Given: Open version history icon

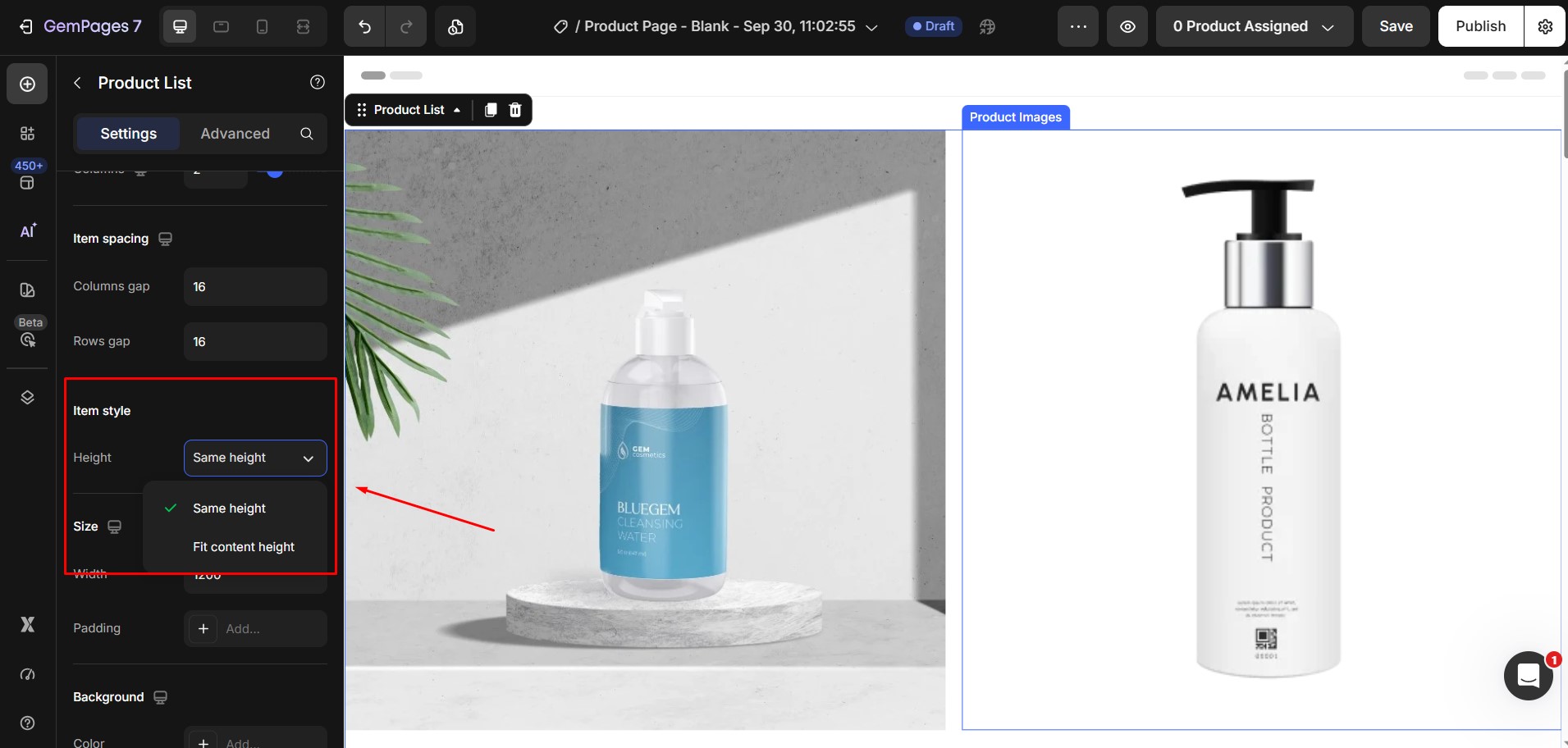Looking at the screenshot, I should (455, 27).
